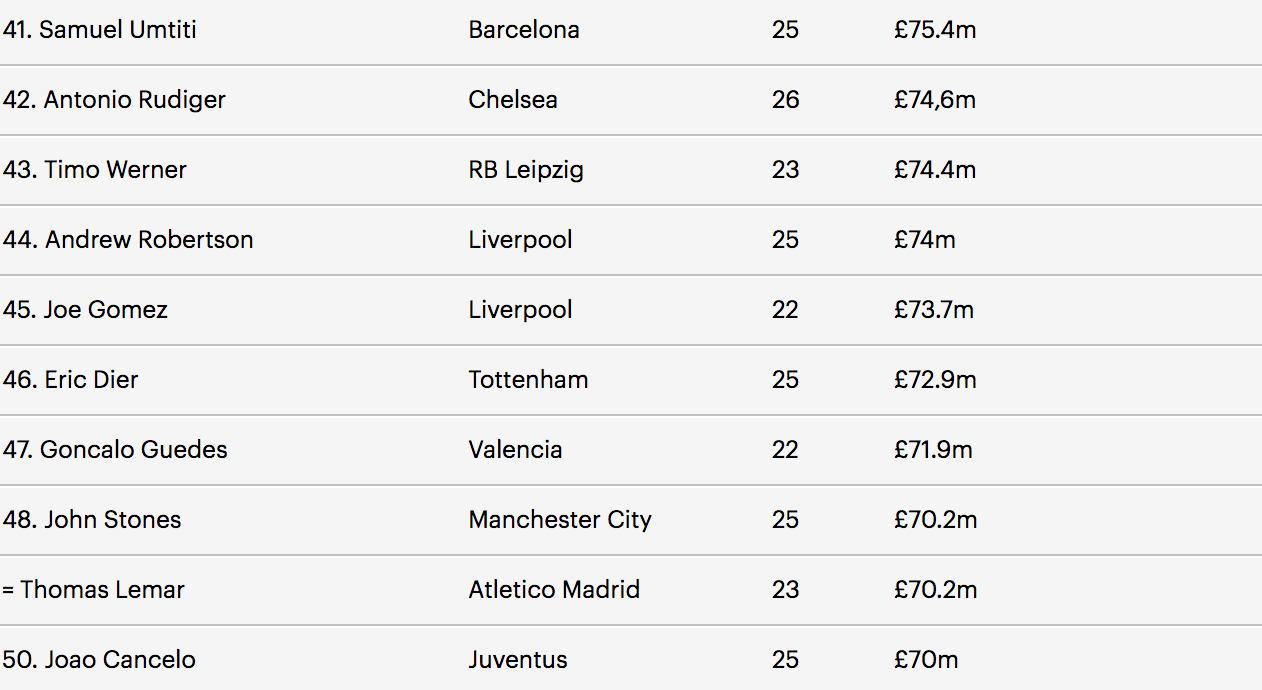Viewport: 1262px width, 690px height.
Task: Select the £74m value
Action: point(925,240)
